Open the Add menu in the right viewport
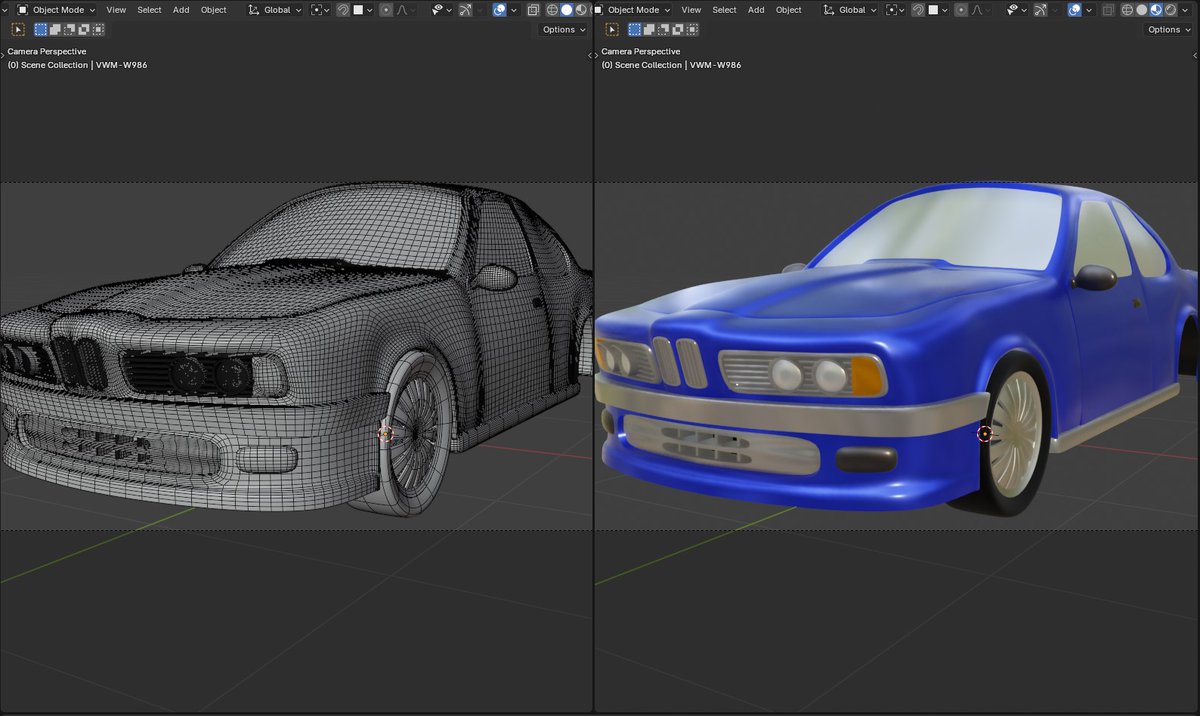The height and width of the screenshot is (716, 1200). [x=756, y=9]
